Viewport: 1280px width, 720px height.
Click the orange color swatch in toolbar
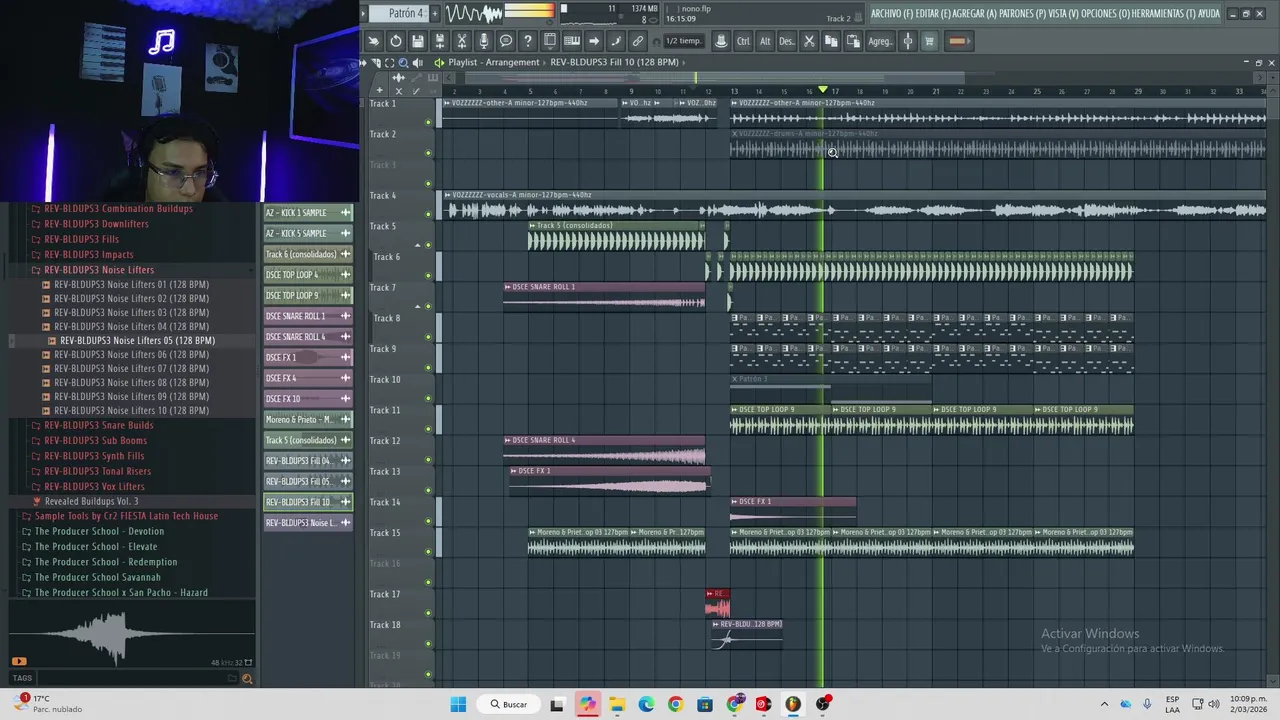[957, 41]
